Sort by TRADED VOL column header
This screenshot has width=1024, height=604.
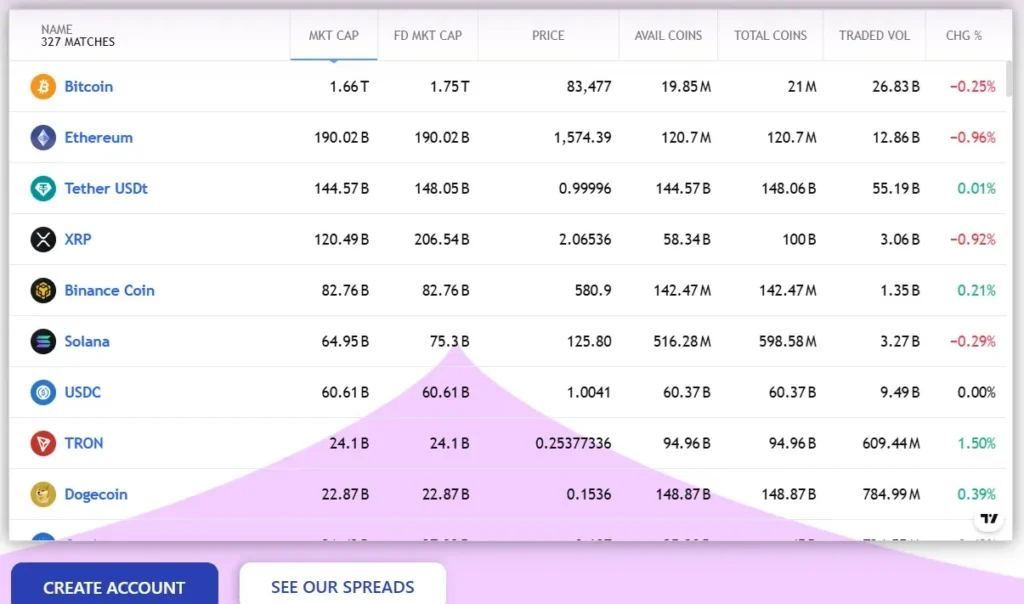click(874, 36)
